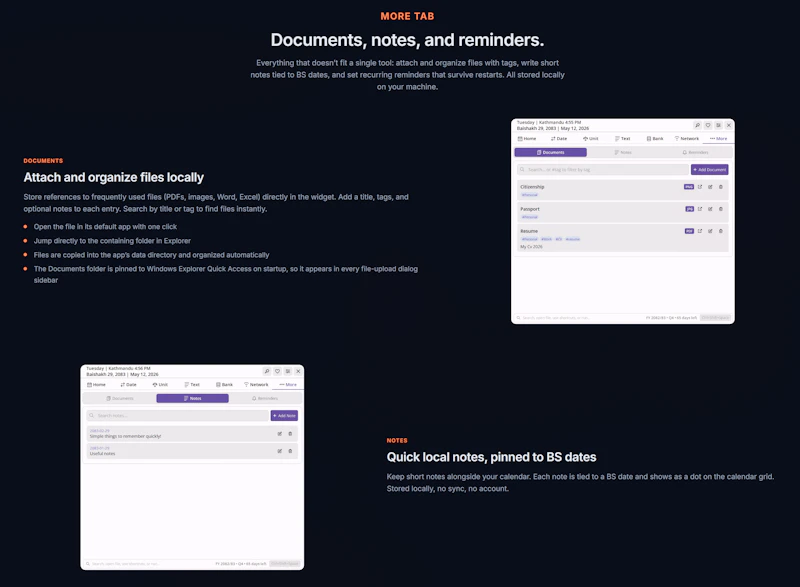Focus the document search by tag field
The image size is (800, 587).
(603, 169)
